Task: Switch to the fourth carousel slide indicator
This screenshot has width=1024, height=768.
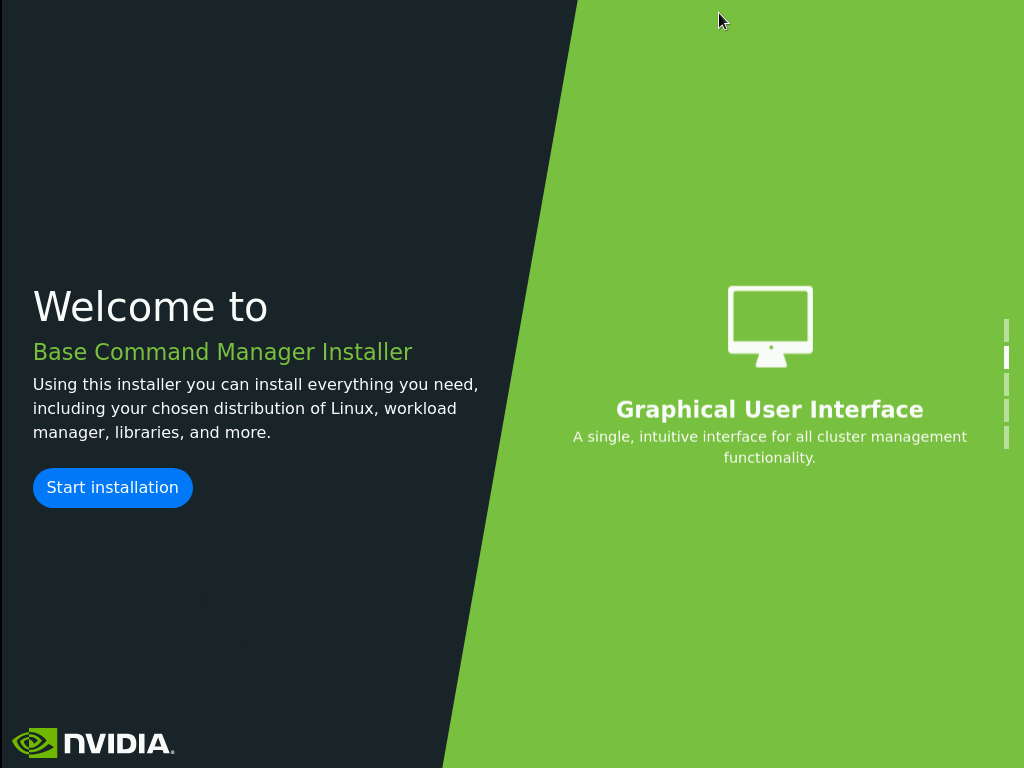Action: (1006, 411)
